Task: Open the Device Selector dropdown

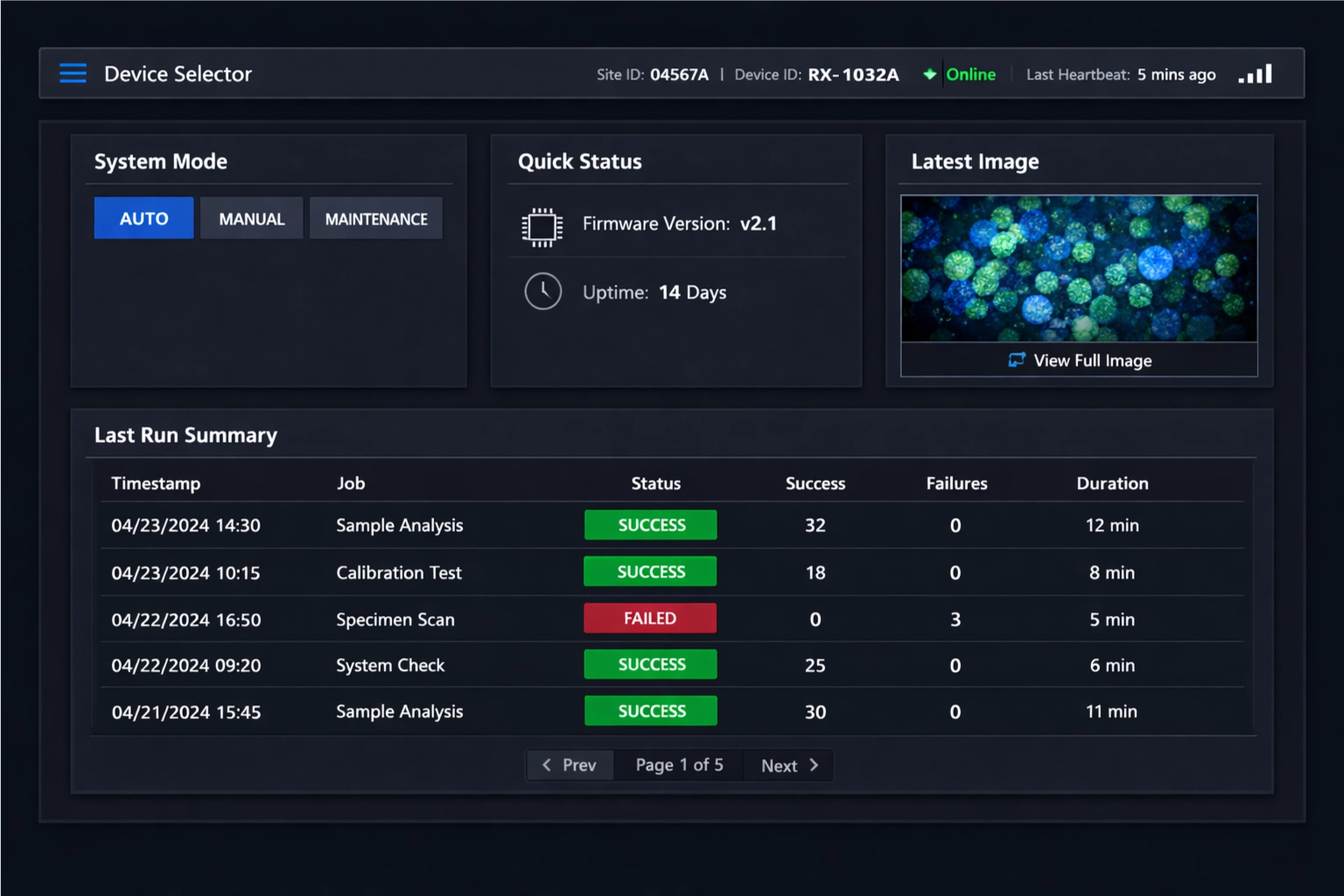Action: [178, 74]
